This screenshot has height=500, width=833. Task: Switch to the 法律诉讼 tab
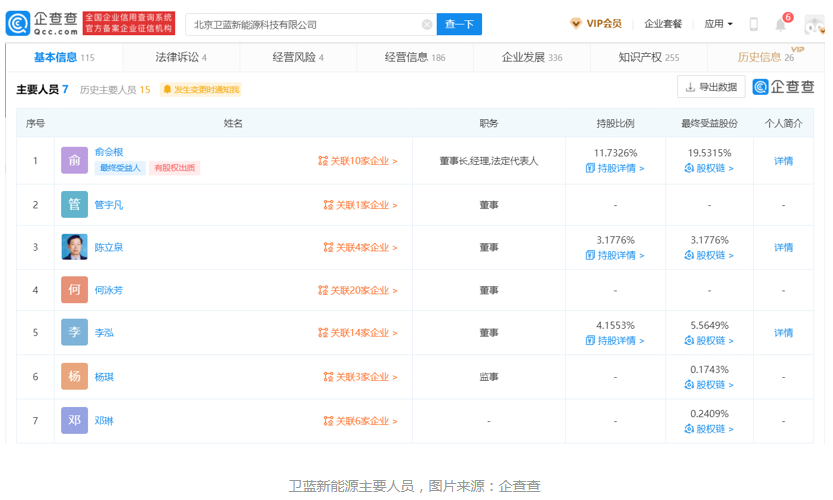coord(180,58)
